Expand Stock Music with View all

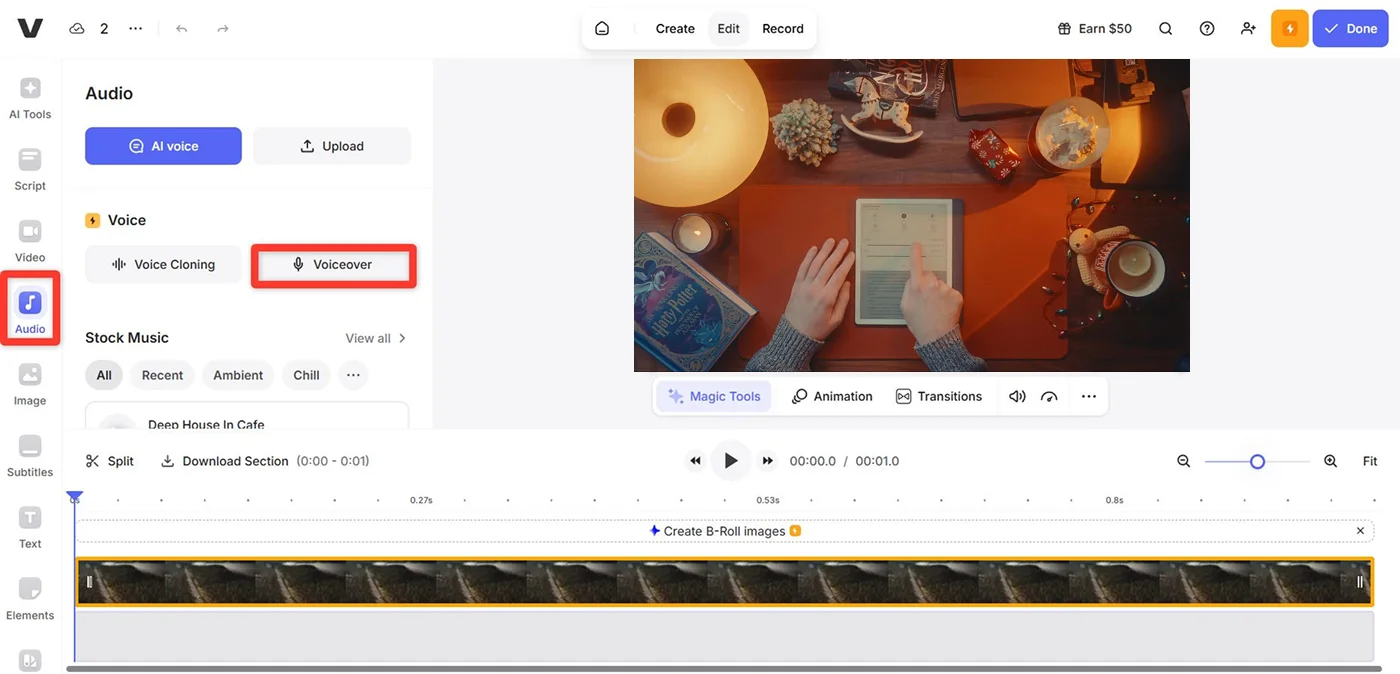[375, 338]
